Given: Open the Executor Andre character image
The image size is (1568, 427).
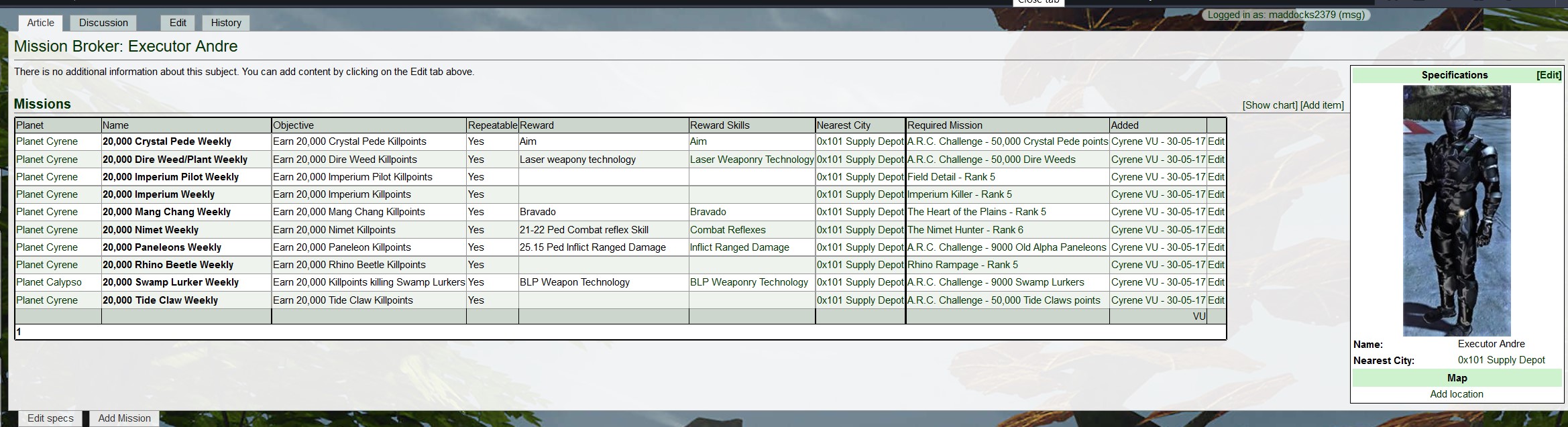Looking at the screenshot, I should coord(1457,210).
